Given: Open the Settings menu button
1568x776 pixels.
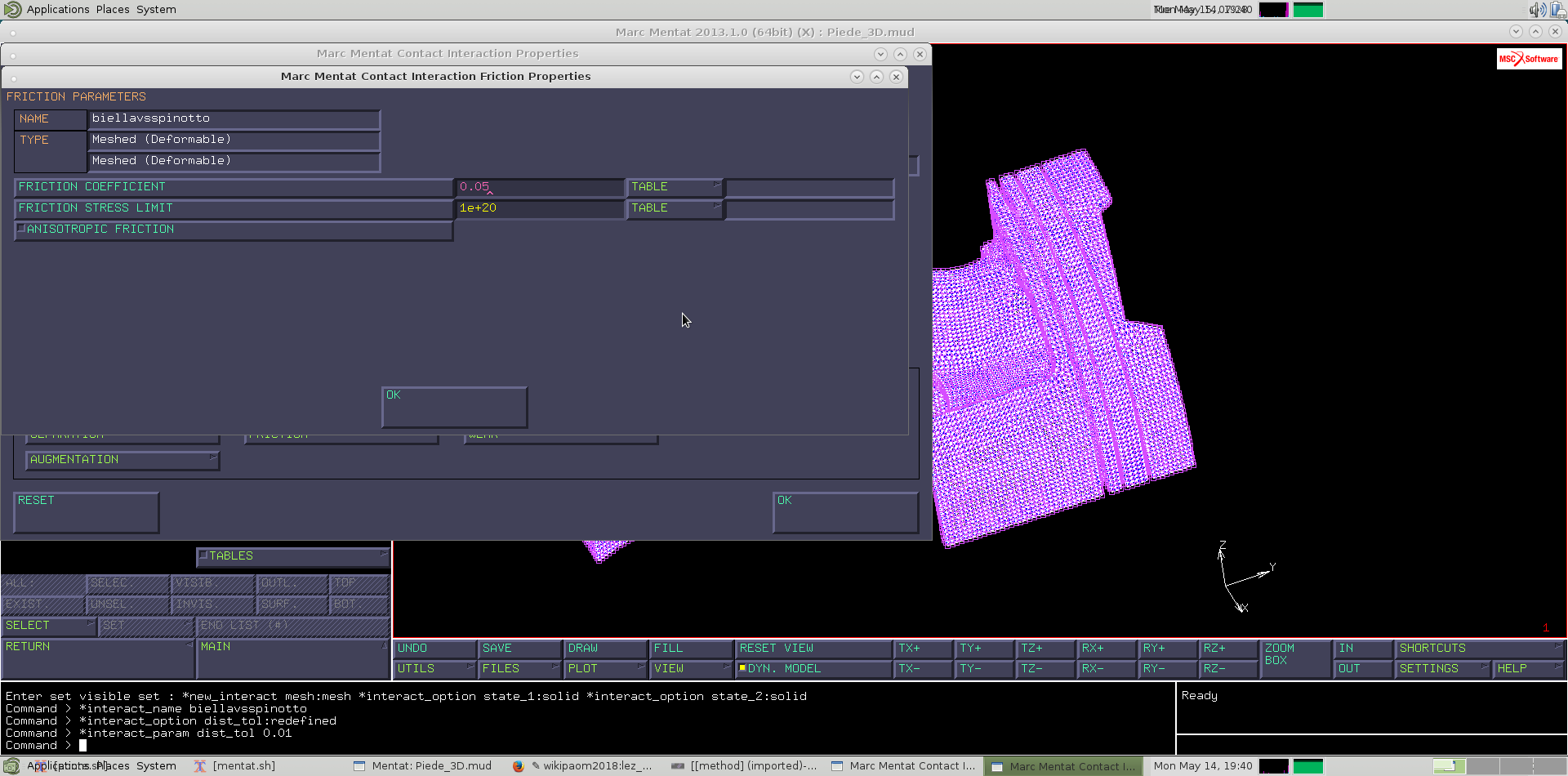Looking at the screenshot, I should 1443,669.
